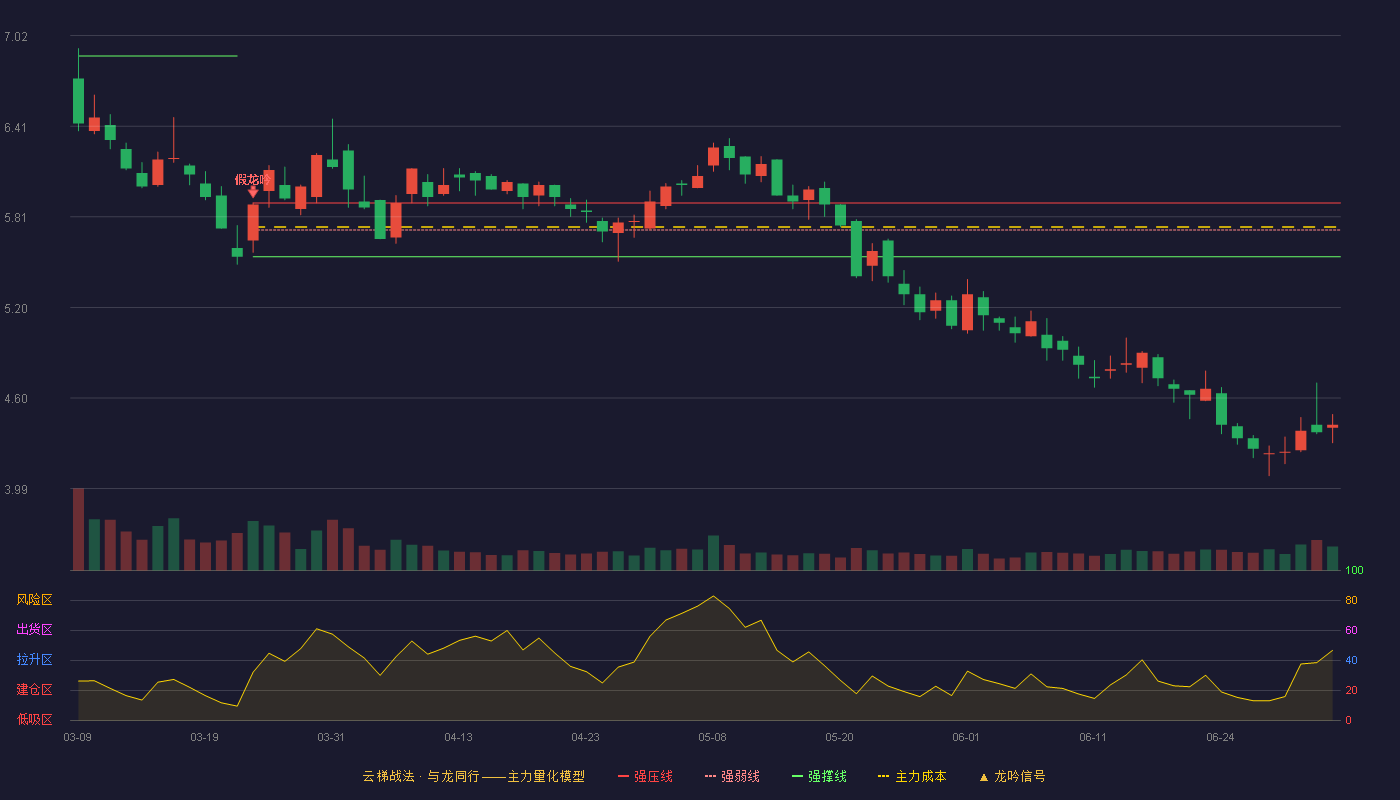Screen dimensions: 1400x800
Task: Click the indicator scale value 20
Action: pyautogui.click(x=1351, y=691)
